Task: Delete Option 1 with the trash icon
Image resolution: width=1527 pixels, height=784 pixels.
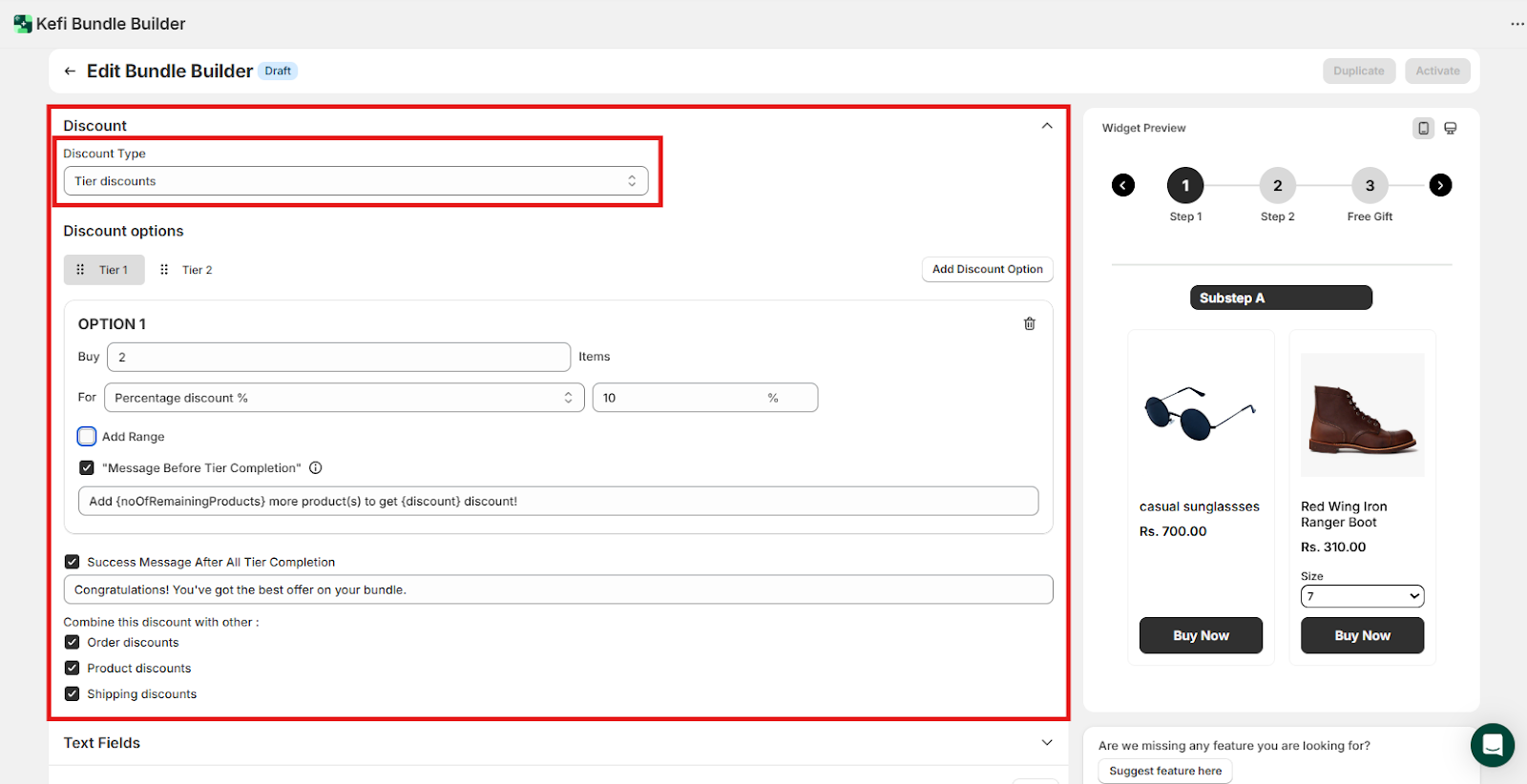Action: point(1029,324)
